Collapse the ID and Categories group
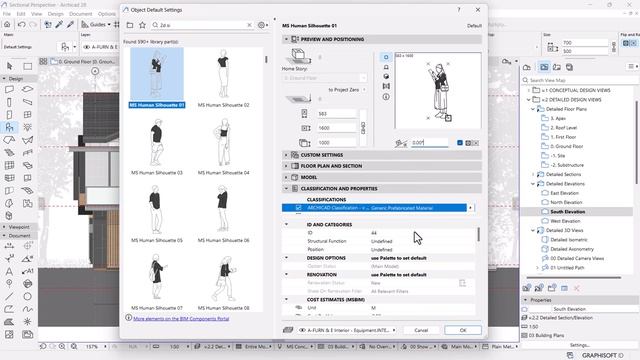The width and height of the screenshot is (640, 360). (286, 224)
